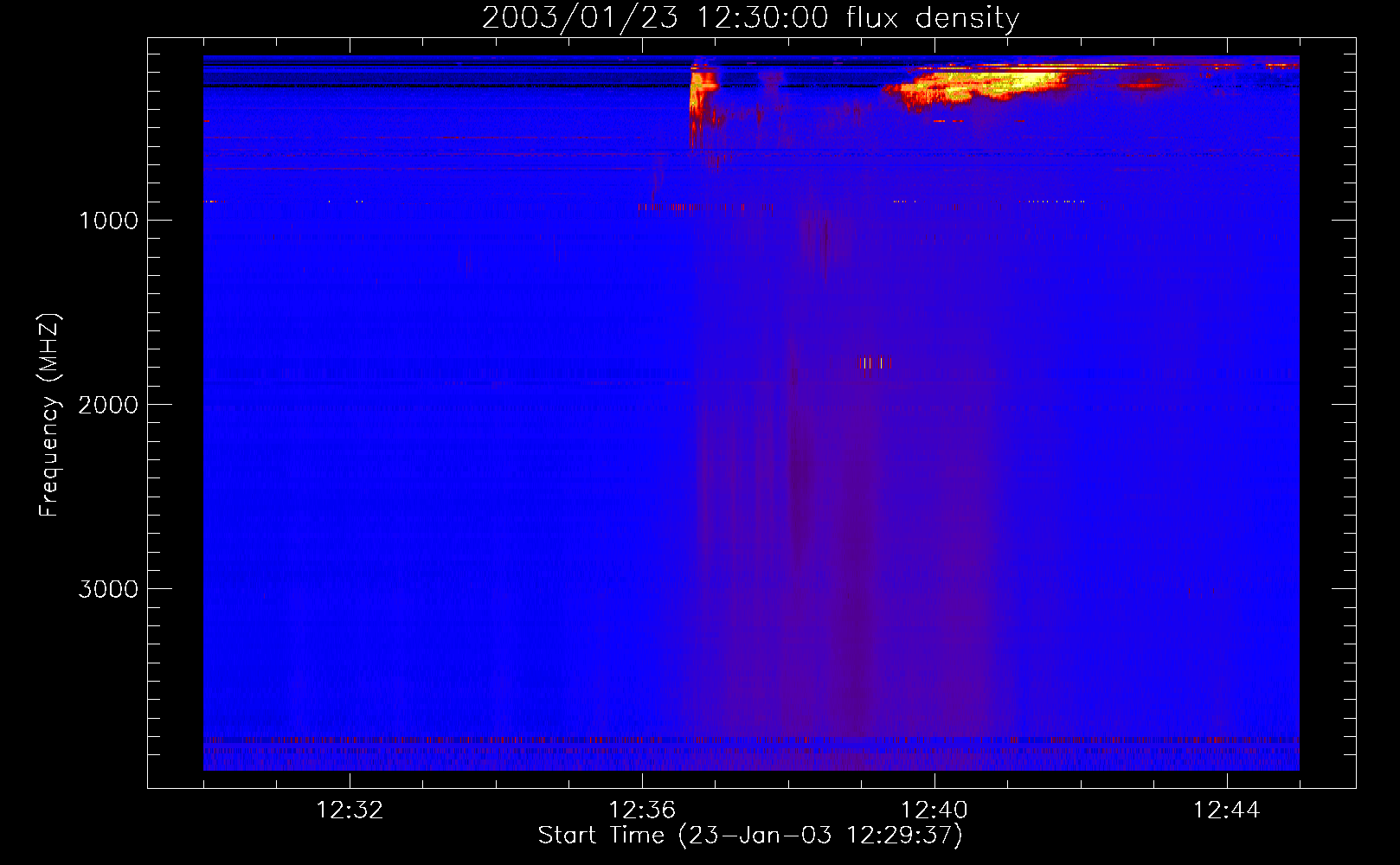Click the 1000 frequency tick label

pyautogui.click(x=108, y=221)
